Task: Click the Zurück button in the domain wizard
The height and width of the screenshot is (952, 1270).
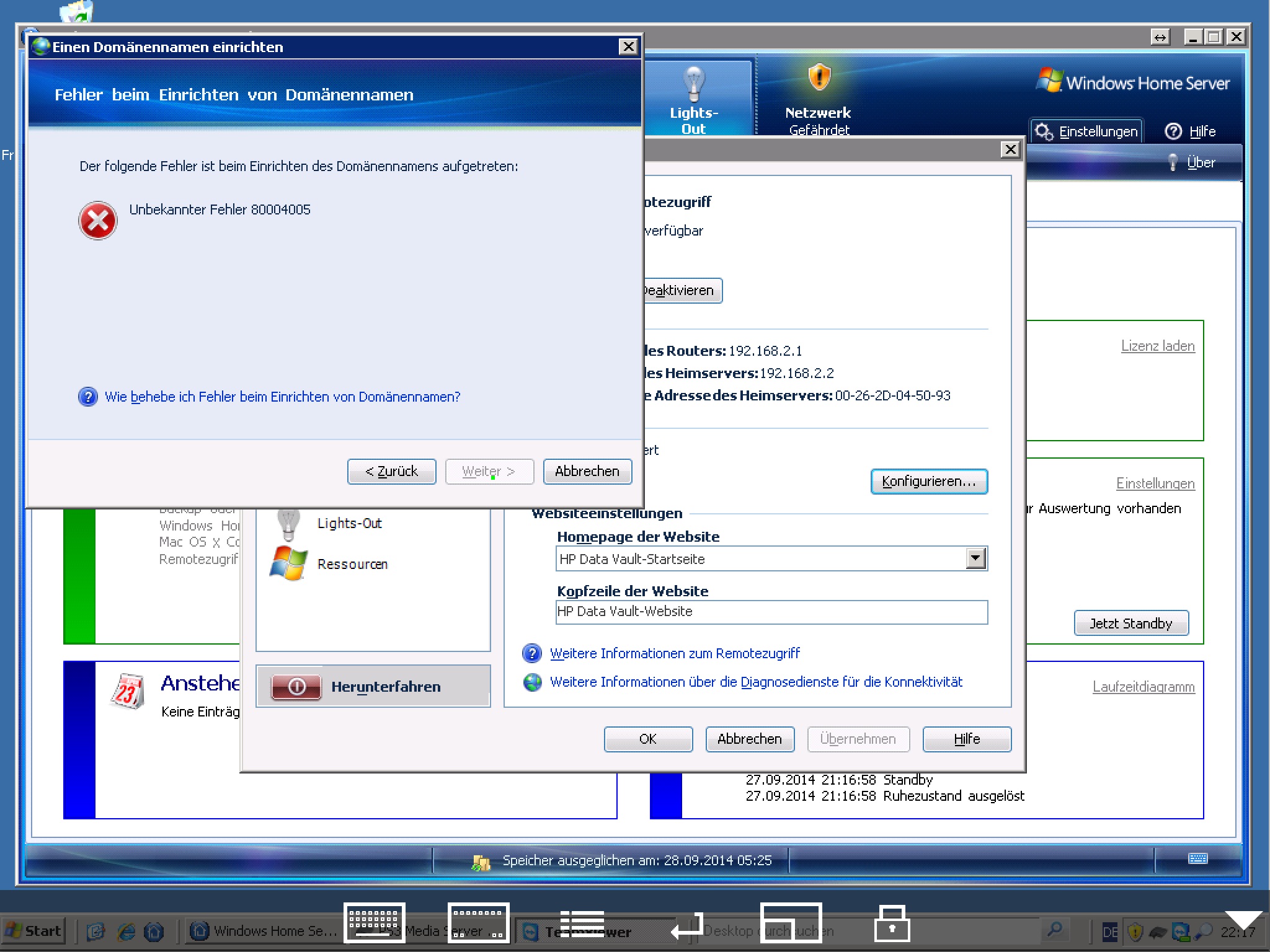Action: (391, 471)
